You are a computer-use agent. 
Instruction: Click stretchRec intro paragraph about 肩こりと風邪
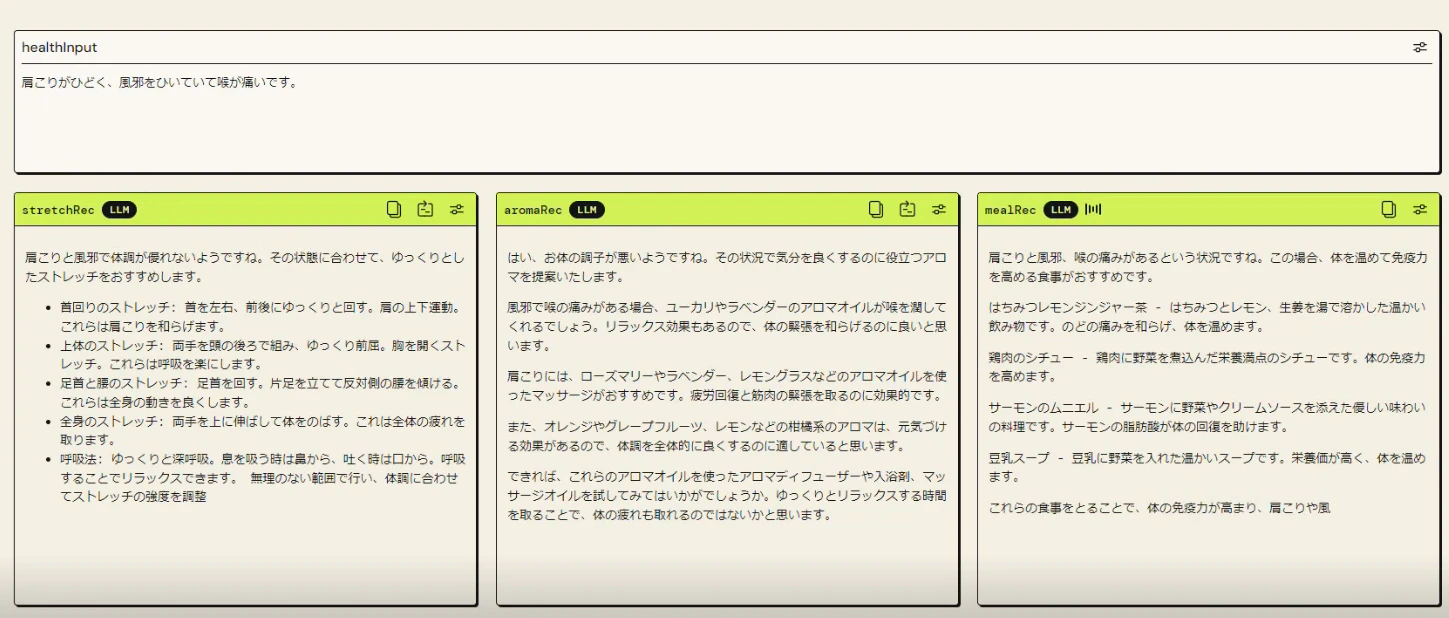point(245,267)
